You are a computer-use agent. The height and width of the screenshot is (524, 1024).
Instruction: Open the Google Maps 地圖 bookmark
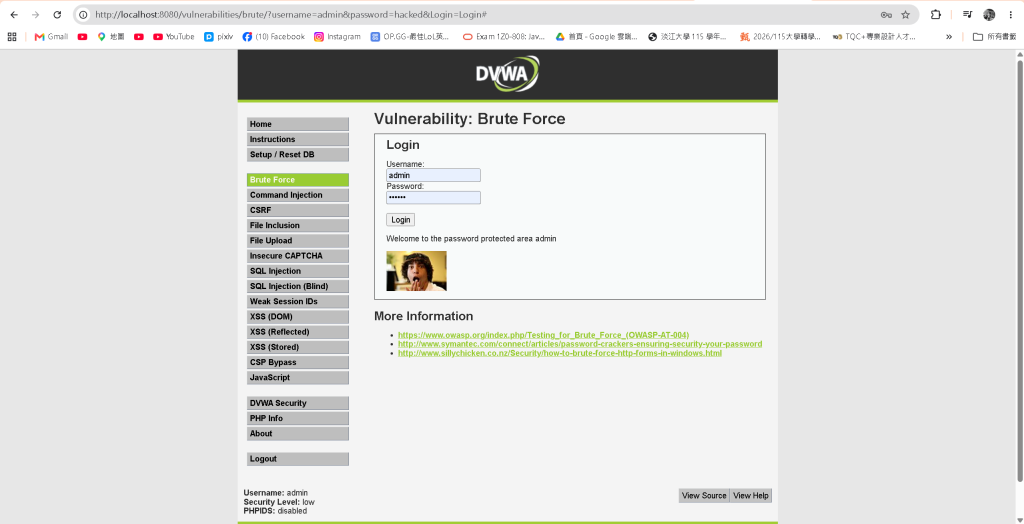[110, 37]
